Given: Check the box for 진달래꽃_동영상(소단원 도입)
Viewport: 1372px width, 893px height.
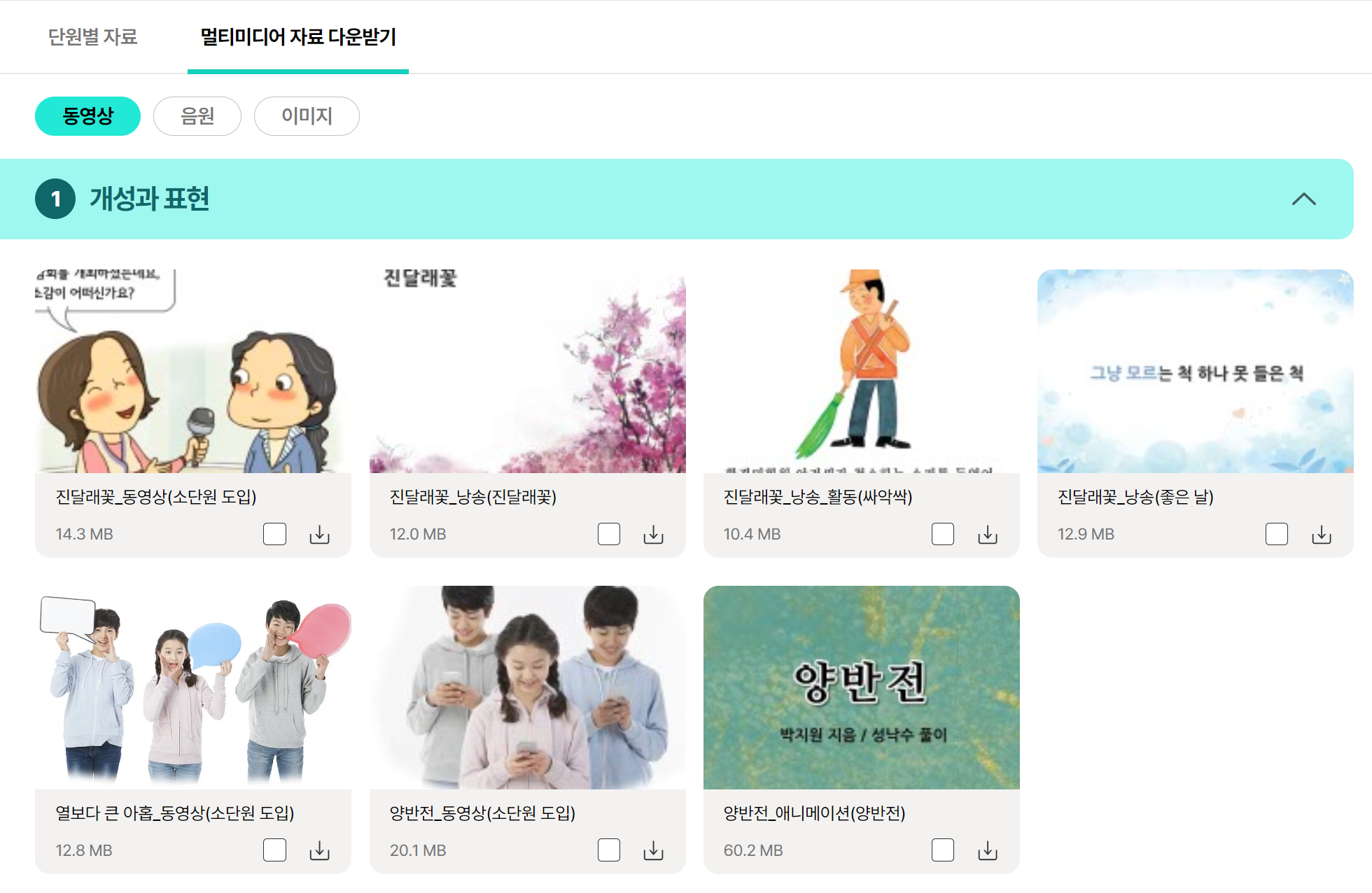Looking at the screenshot, I should (x=274, y=534).
